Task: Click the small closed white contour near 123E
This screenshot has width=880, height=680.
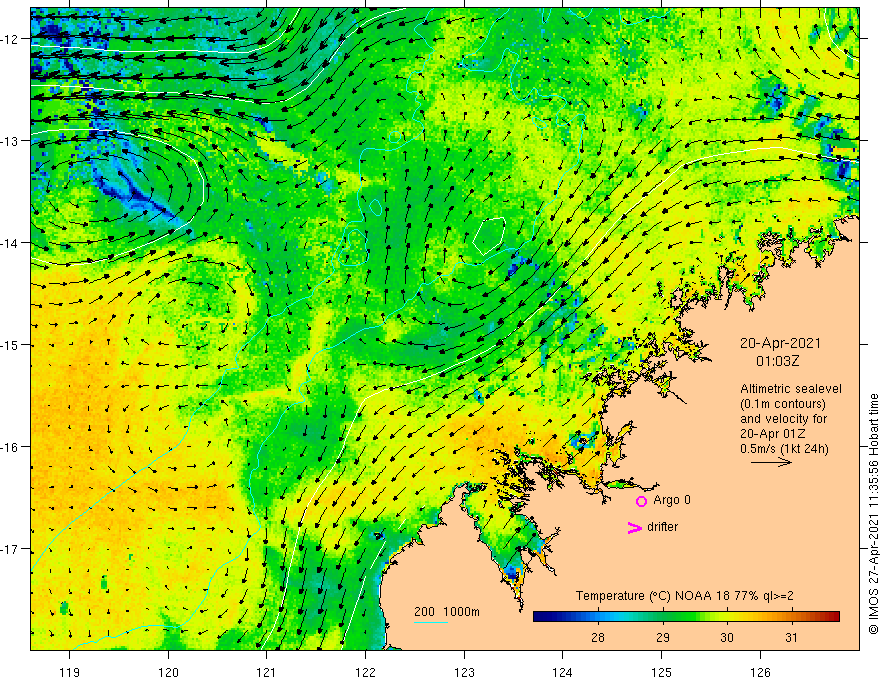Action: click(x=489, y=236)
